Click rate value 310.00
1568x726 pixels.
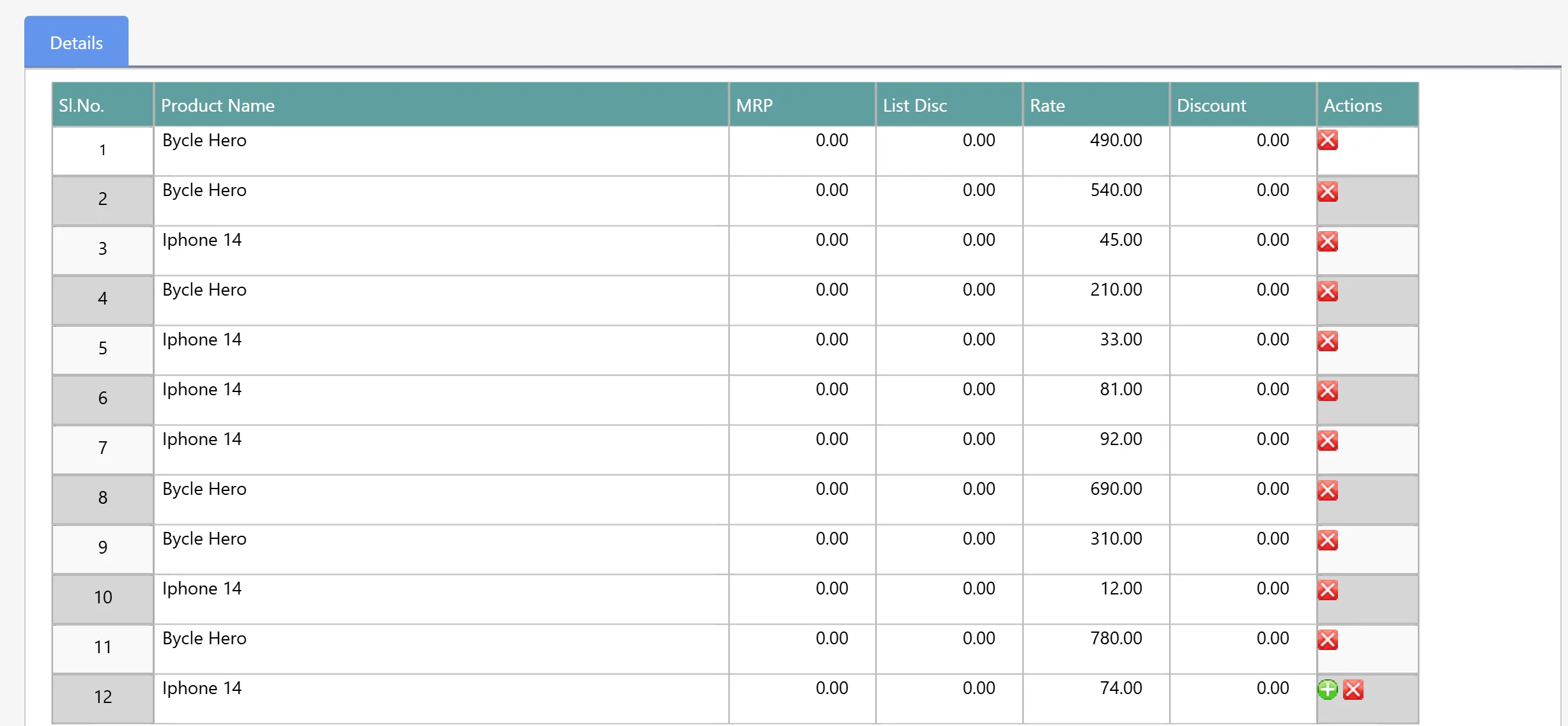pyautogui.click(x=1116, y=538)
